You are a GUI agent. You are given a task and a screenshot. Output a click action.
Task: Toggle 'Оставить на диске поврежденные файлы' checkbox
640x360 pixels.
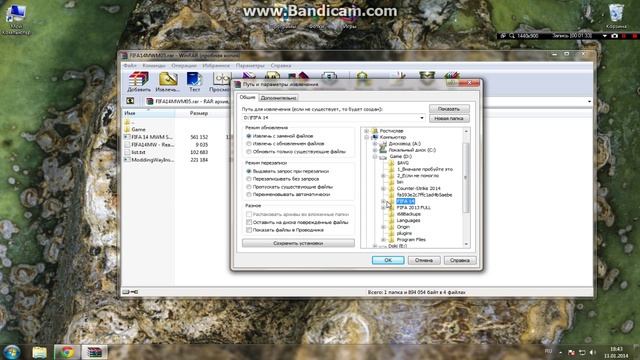pos(249,222)
